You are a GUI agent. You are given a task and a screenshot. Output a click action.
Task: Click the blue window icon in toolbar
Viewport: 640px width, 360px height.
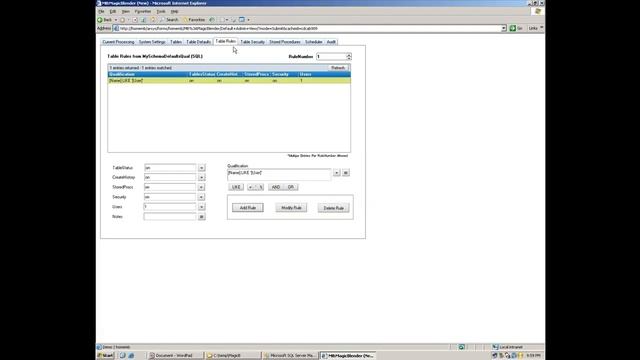coord(242,20)
